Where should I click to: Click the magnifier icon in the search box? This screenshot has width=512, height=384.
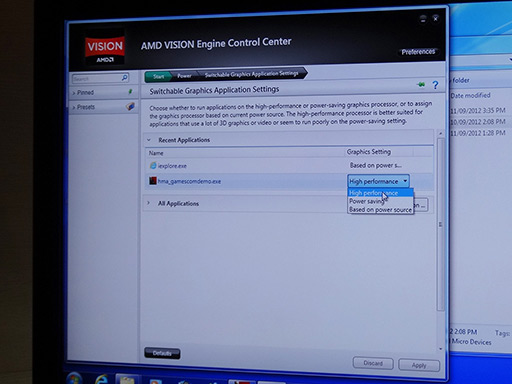point(124,78)
